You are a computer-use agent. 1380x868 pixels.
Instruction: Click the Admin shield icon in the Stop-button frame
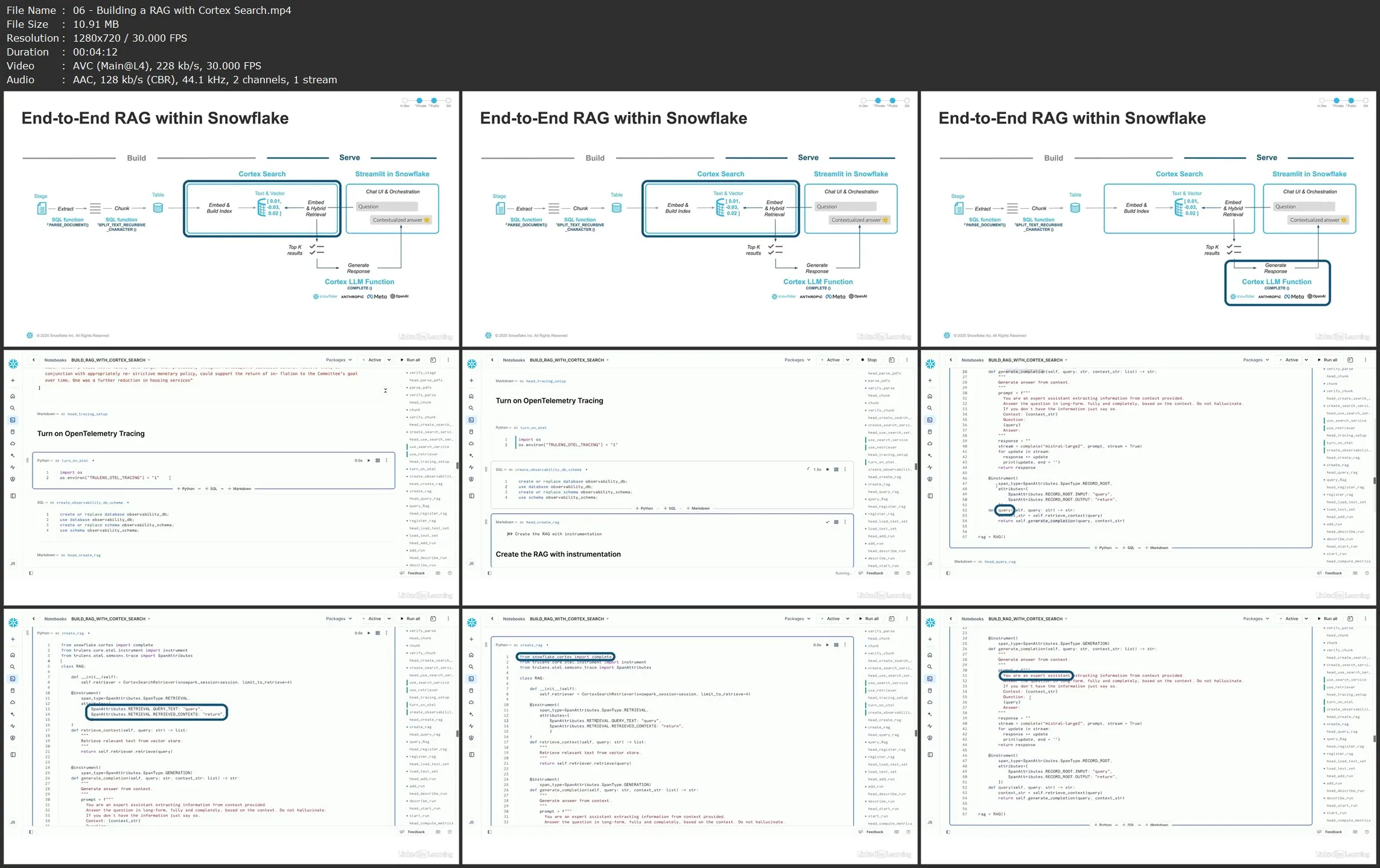click(471, 480)
